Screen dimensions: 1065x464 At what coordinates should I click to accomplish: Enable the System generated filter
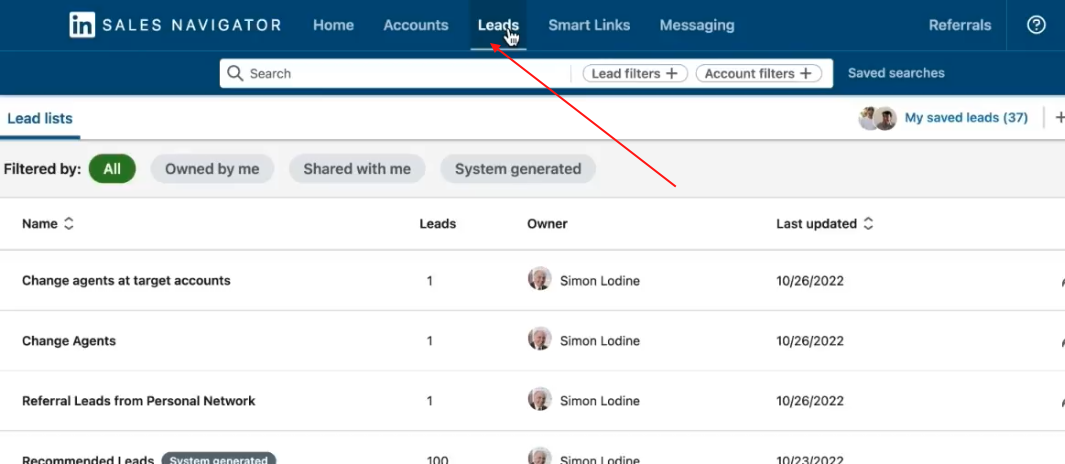pos(517,169)
